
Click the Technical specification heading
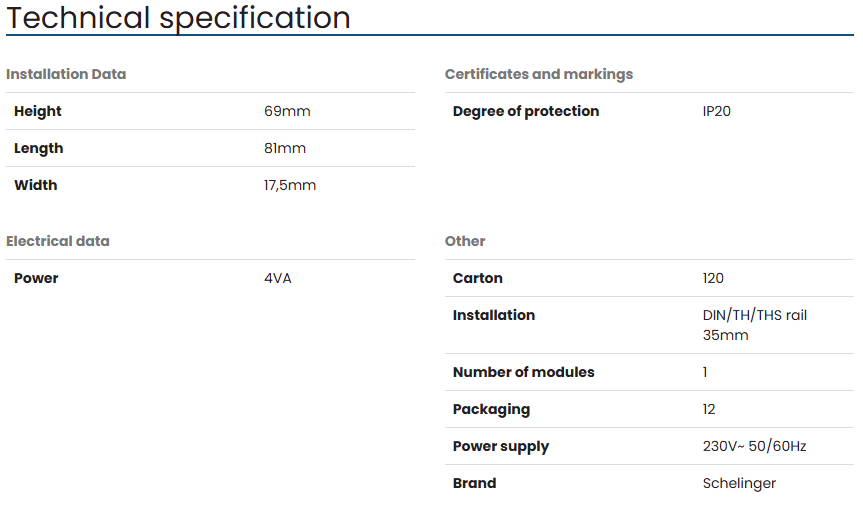(178, 18)
